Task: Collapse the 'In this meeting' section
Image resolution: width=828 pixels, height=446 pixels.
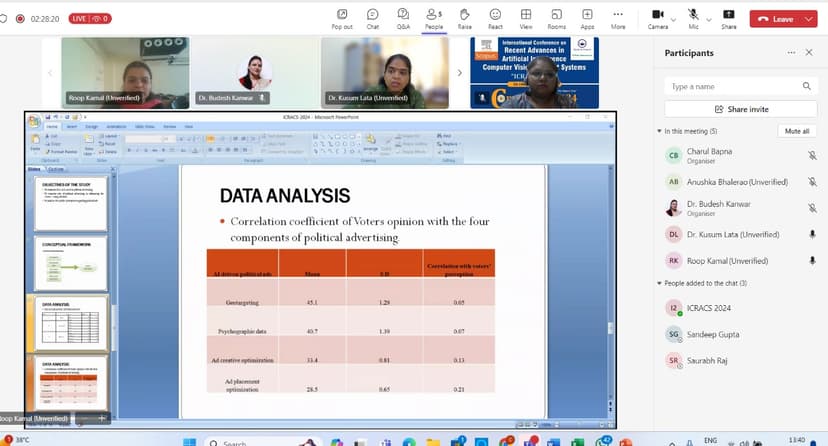Action: pyautogui.click(x=660, y=131)
